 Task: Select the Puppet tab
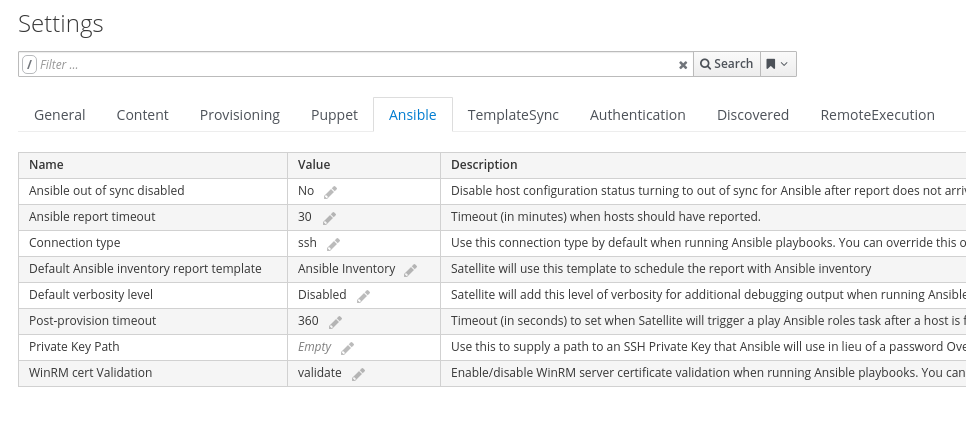point(334,115)
